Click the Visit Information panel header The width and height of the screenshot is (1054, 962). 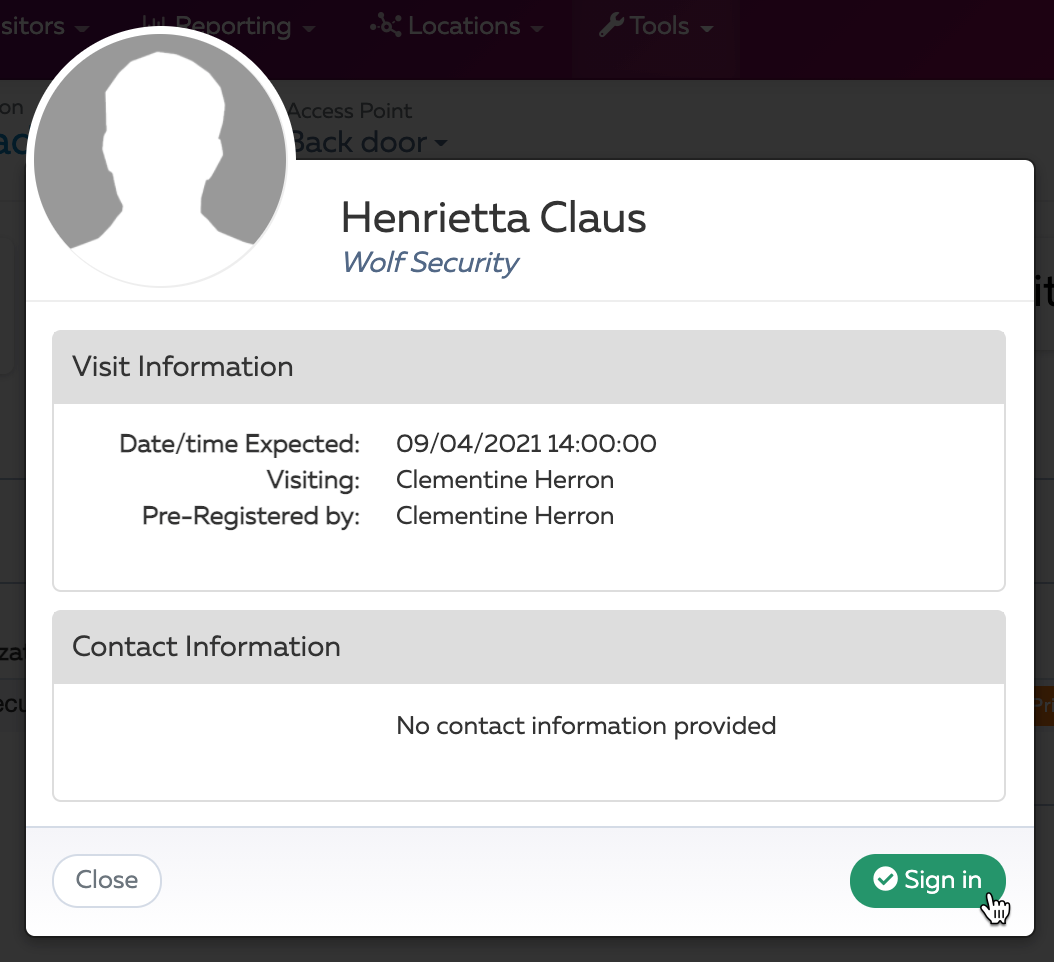click(x=529, y=367)
